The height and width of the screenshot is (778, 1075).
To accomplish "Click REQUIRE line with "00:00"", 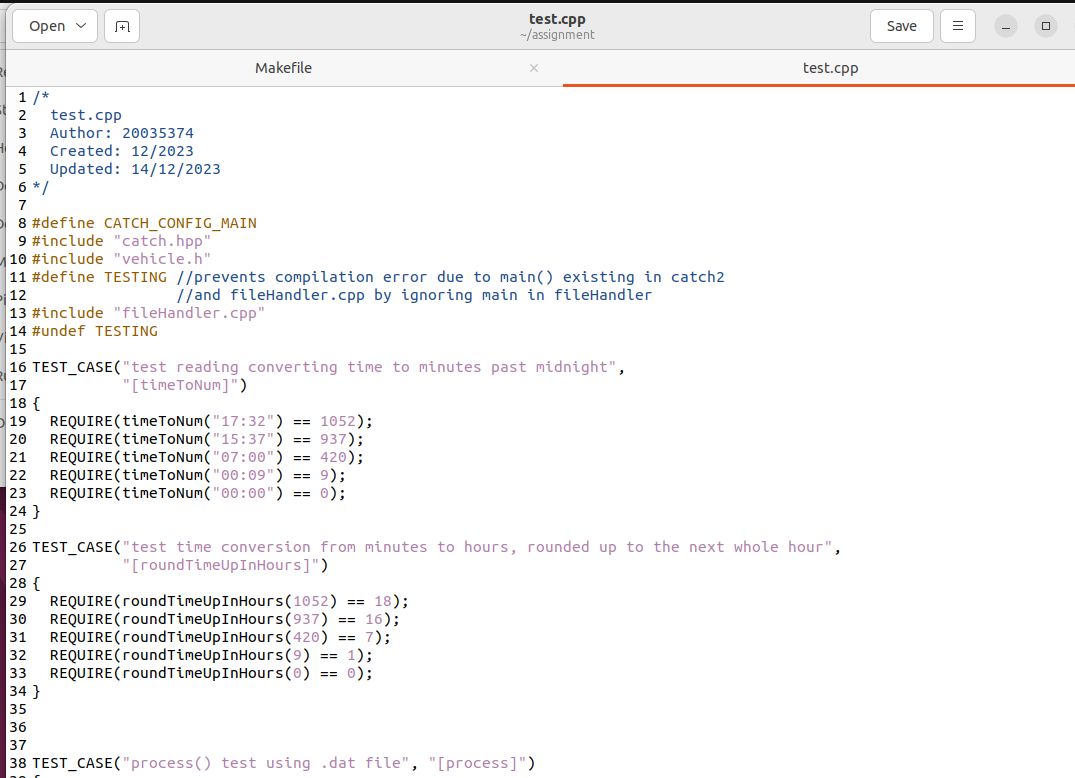I will pos(197,493).
